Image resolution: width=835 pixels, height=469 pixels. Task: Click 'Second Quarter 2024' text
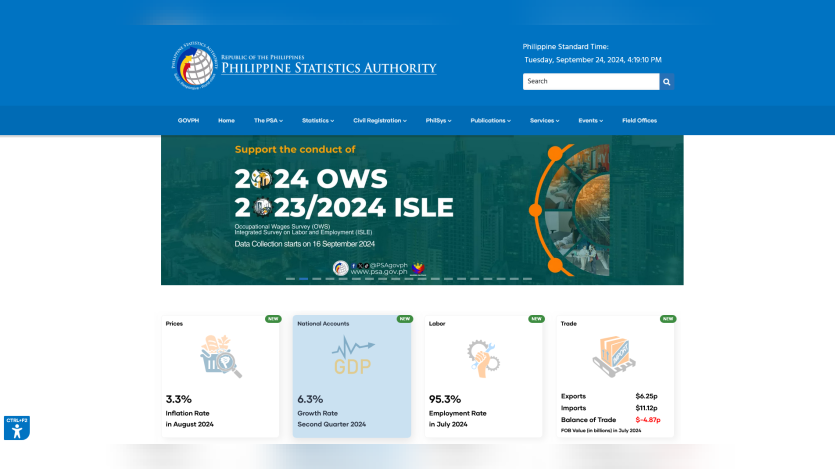[x=331, y=424]
